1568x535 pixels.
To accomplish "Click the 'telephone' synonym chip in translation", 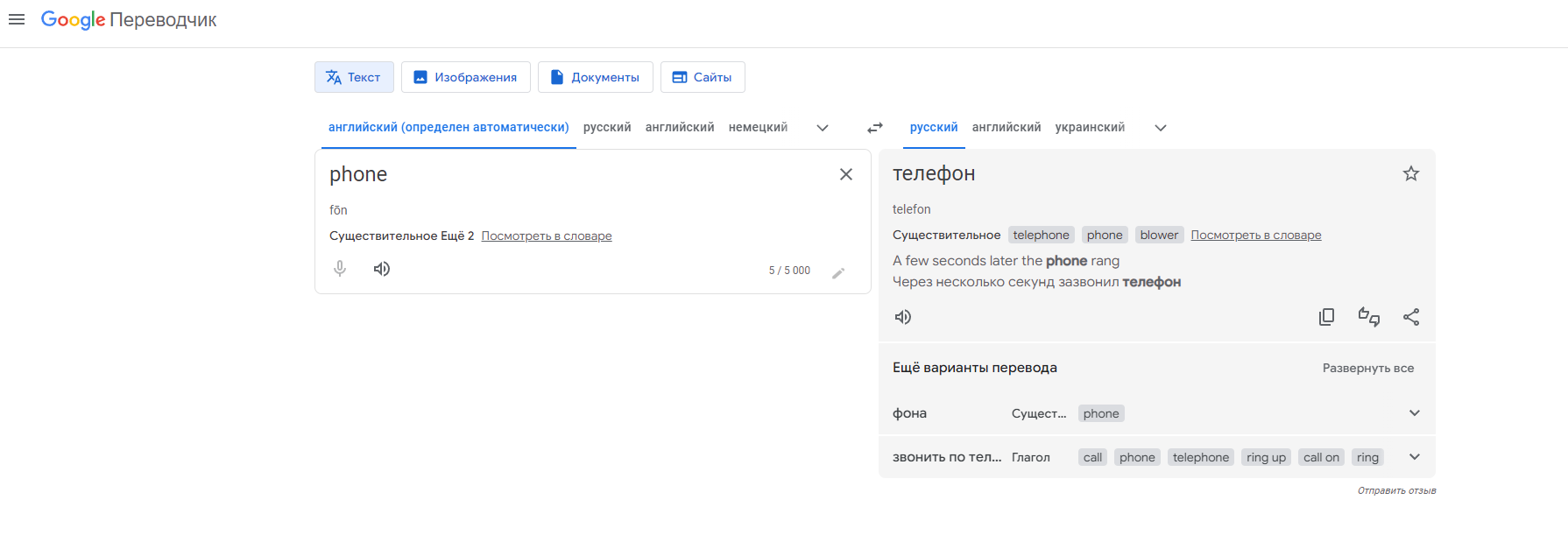I will tap(1042, 235).
